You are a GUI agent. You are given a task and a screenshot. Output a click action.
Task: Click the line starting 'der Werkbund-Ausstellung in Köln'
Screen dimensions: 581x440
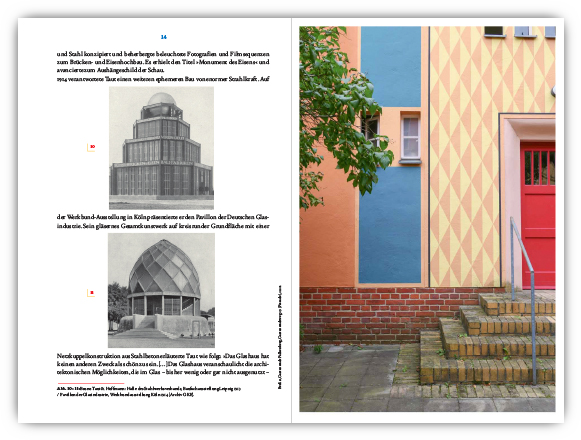[x=163, y=217]
